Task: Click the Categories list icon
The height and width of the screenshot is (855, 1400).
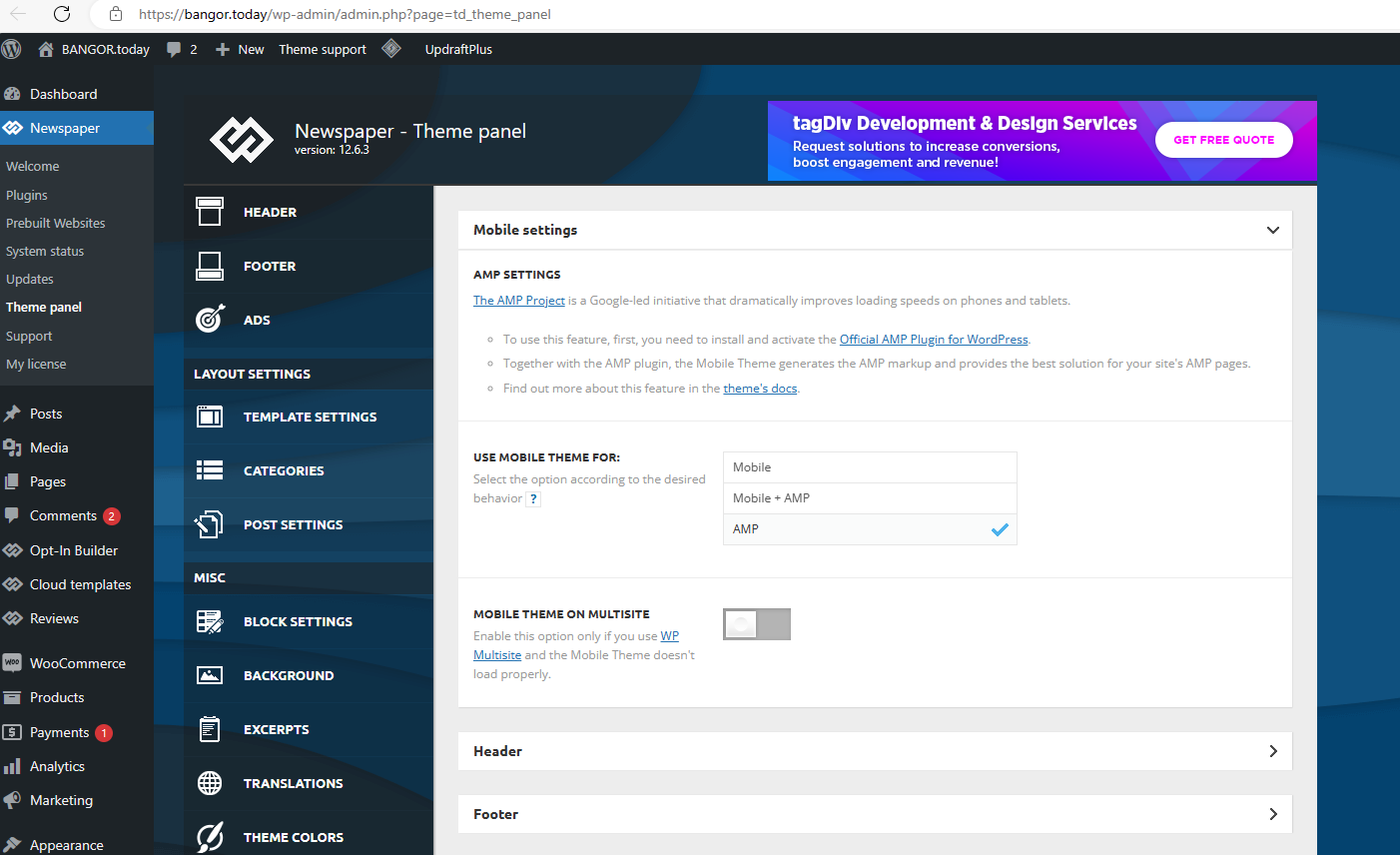Action: [x=210, y=470]
